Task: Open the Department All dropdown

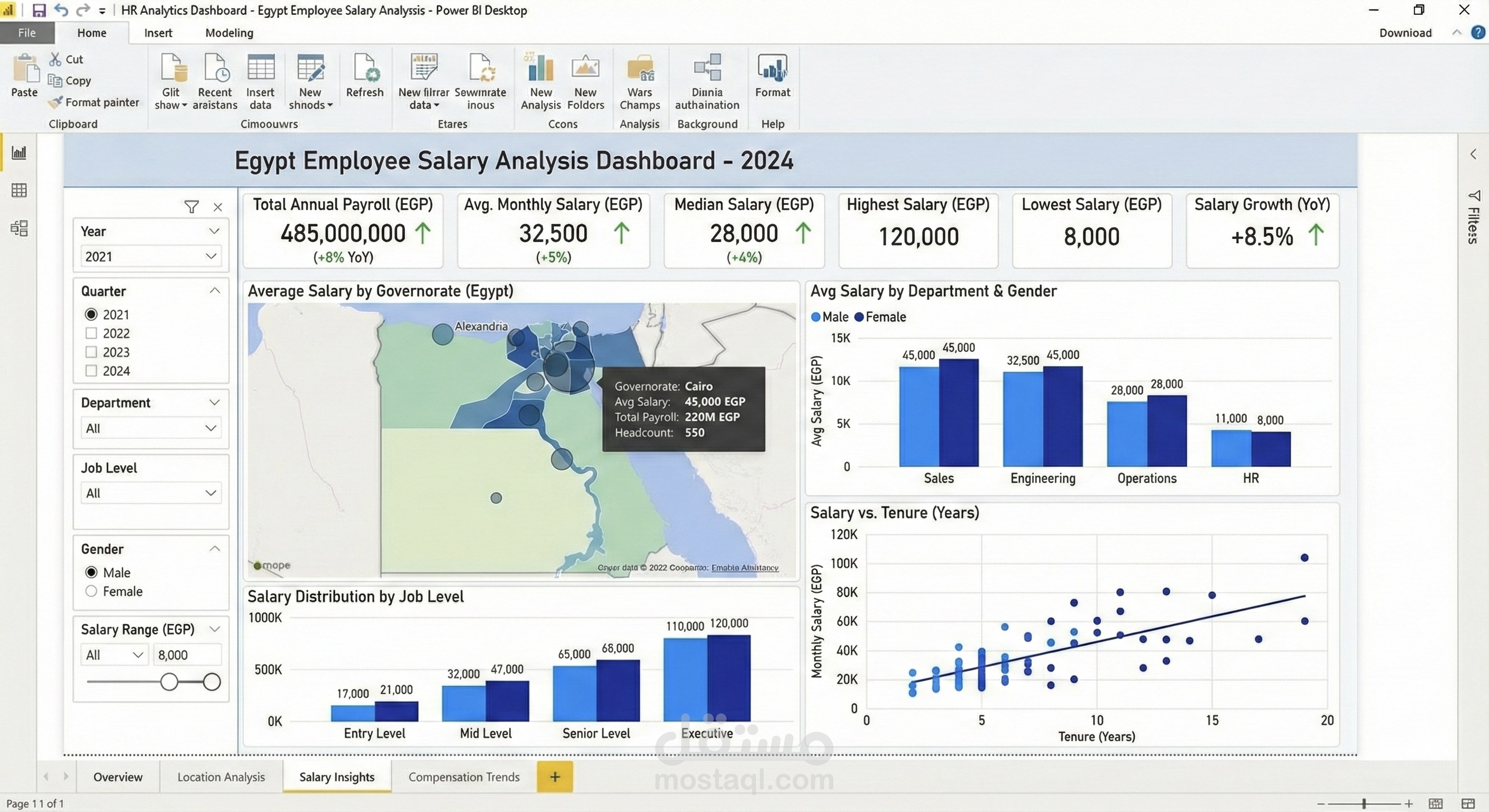Action: click(151, 428)
